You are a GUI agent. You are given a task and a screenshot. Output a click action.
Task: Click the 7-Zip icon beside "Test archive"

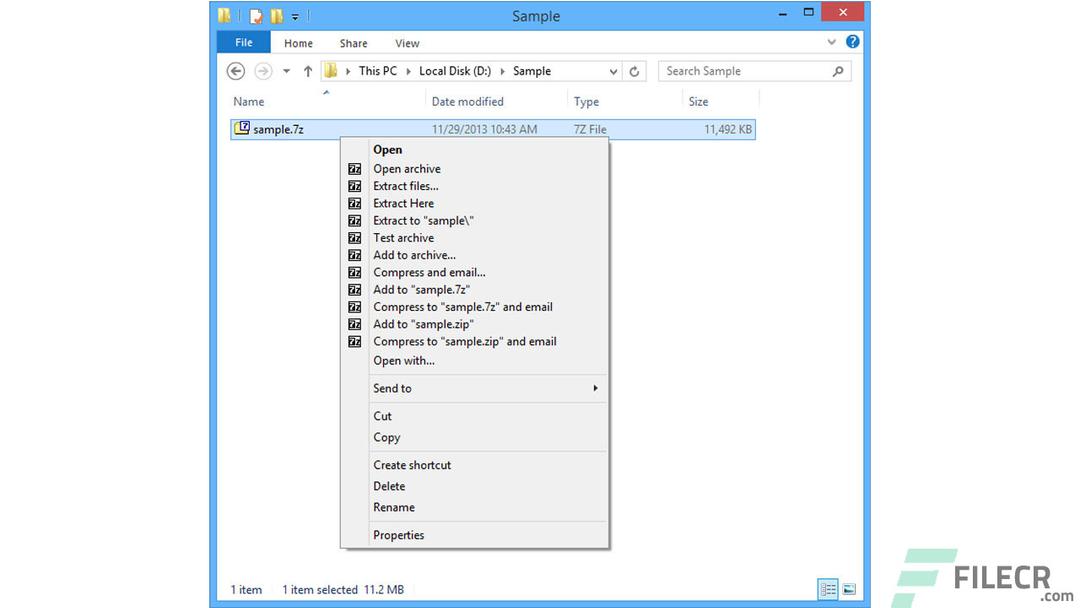tap(355, 238)
